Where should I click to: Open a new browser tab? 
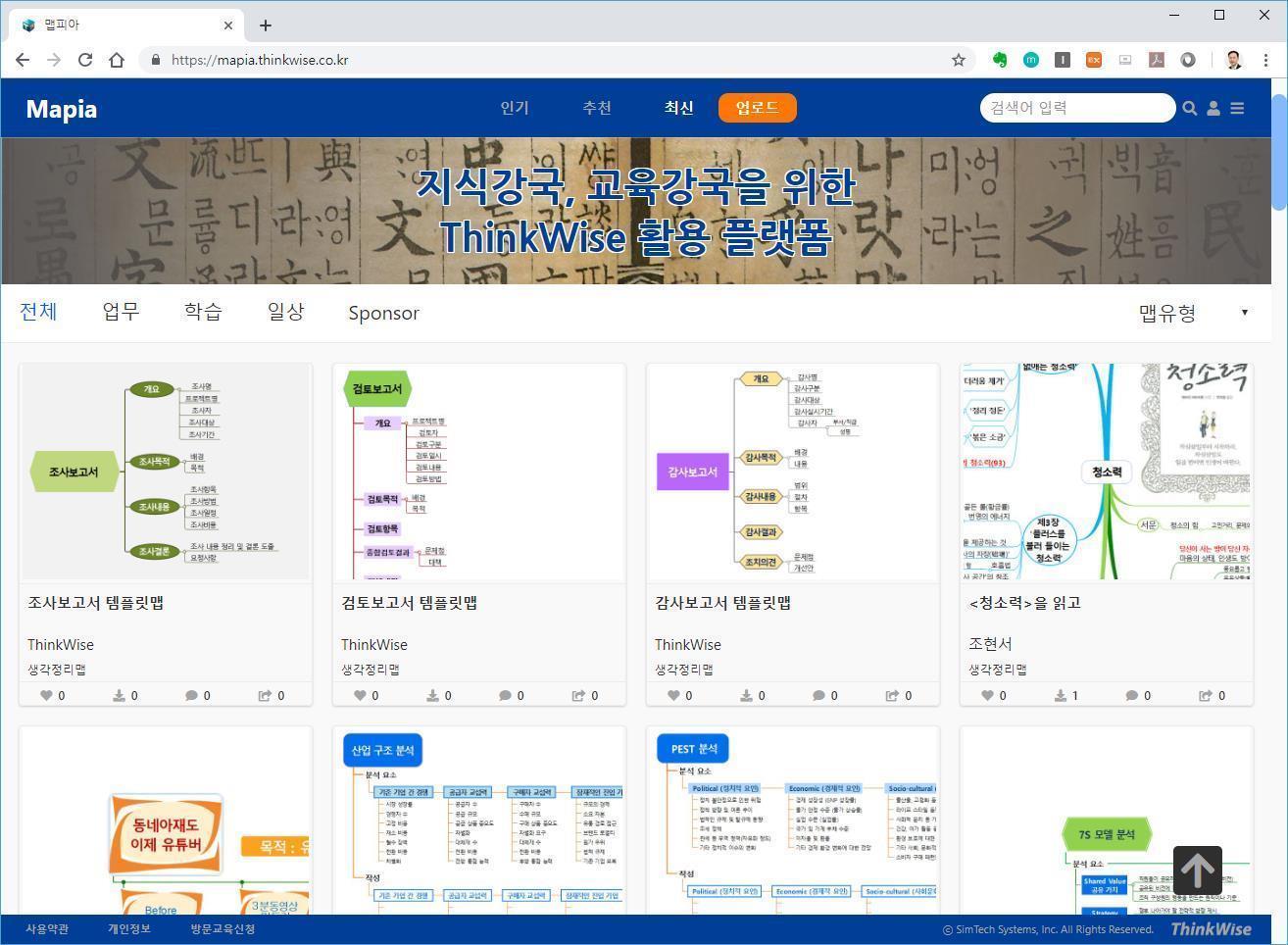coord(265,25)
